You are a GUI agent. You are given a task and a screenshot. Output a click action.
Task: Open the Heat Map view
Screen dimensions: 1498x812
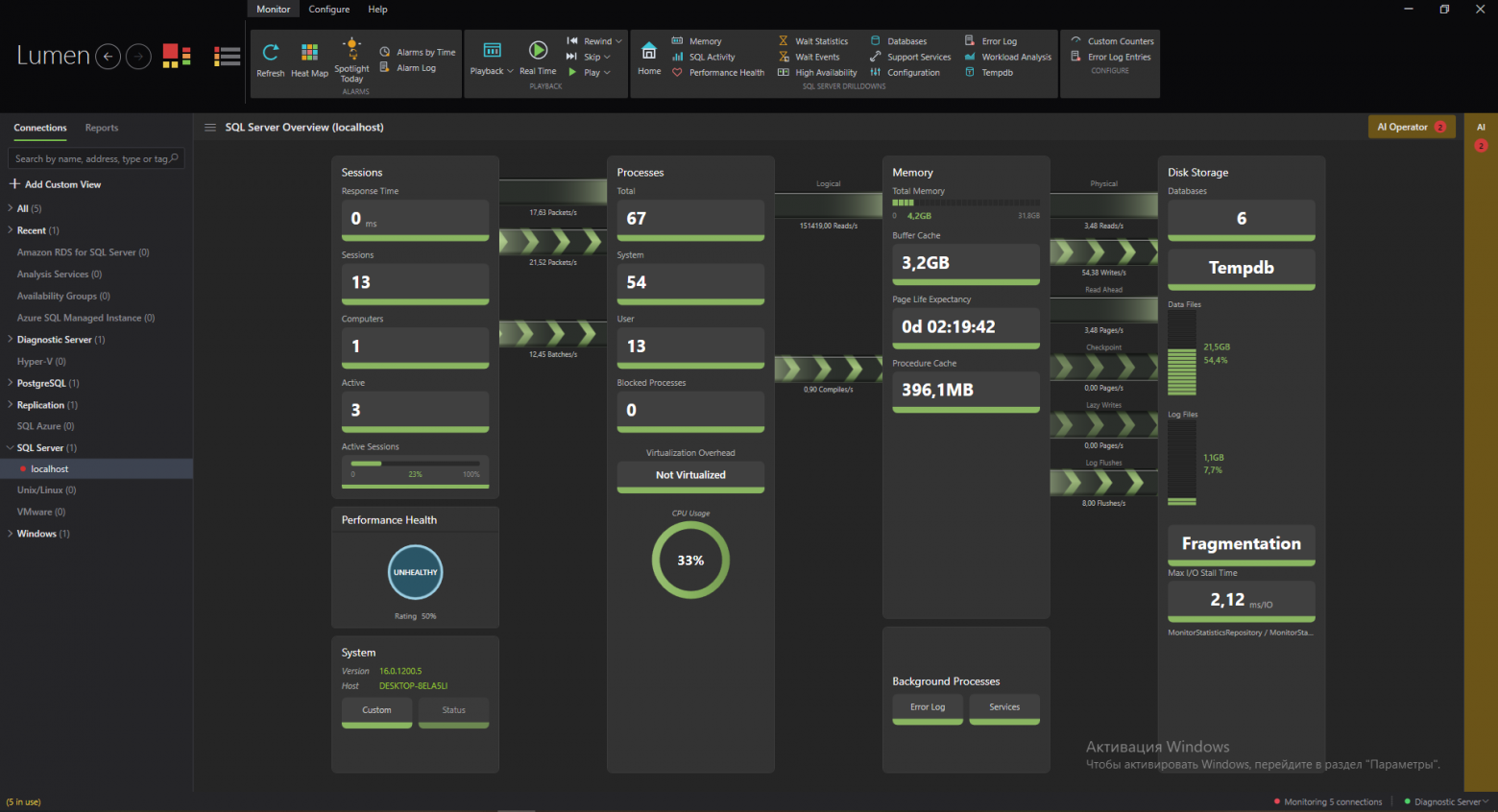coord(309,60)
